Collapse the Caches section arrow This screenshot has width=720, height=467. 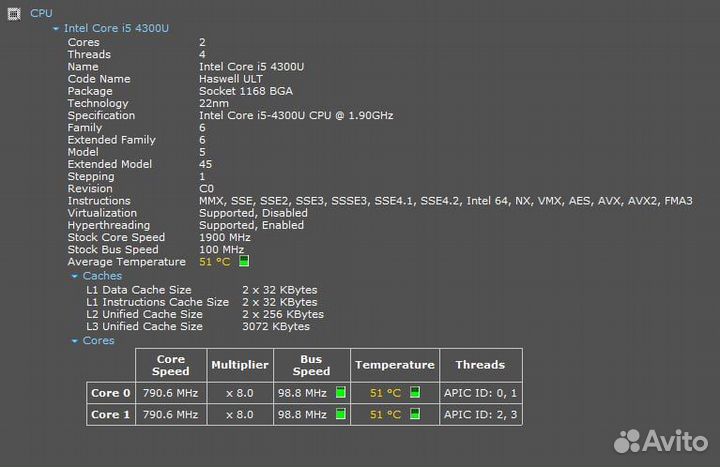click(x=74, y=276)
